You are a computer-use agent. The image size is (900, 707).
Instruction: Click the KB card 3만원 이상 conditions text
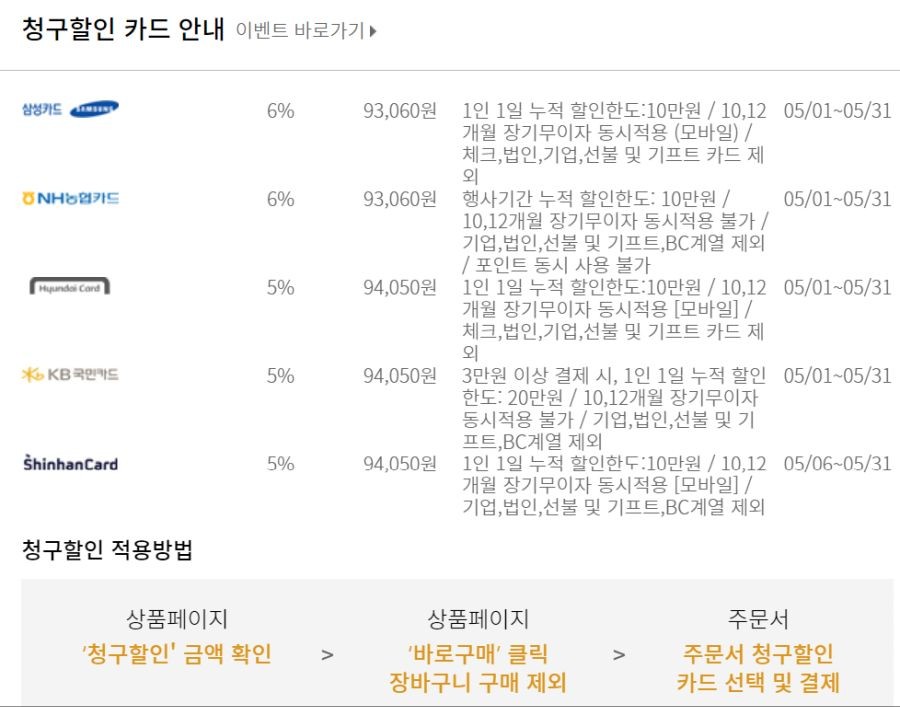click(614, 409)
